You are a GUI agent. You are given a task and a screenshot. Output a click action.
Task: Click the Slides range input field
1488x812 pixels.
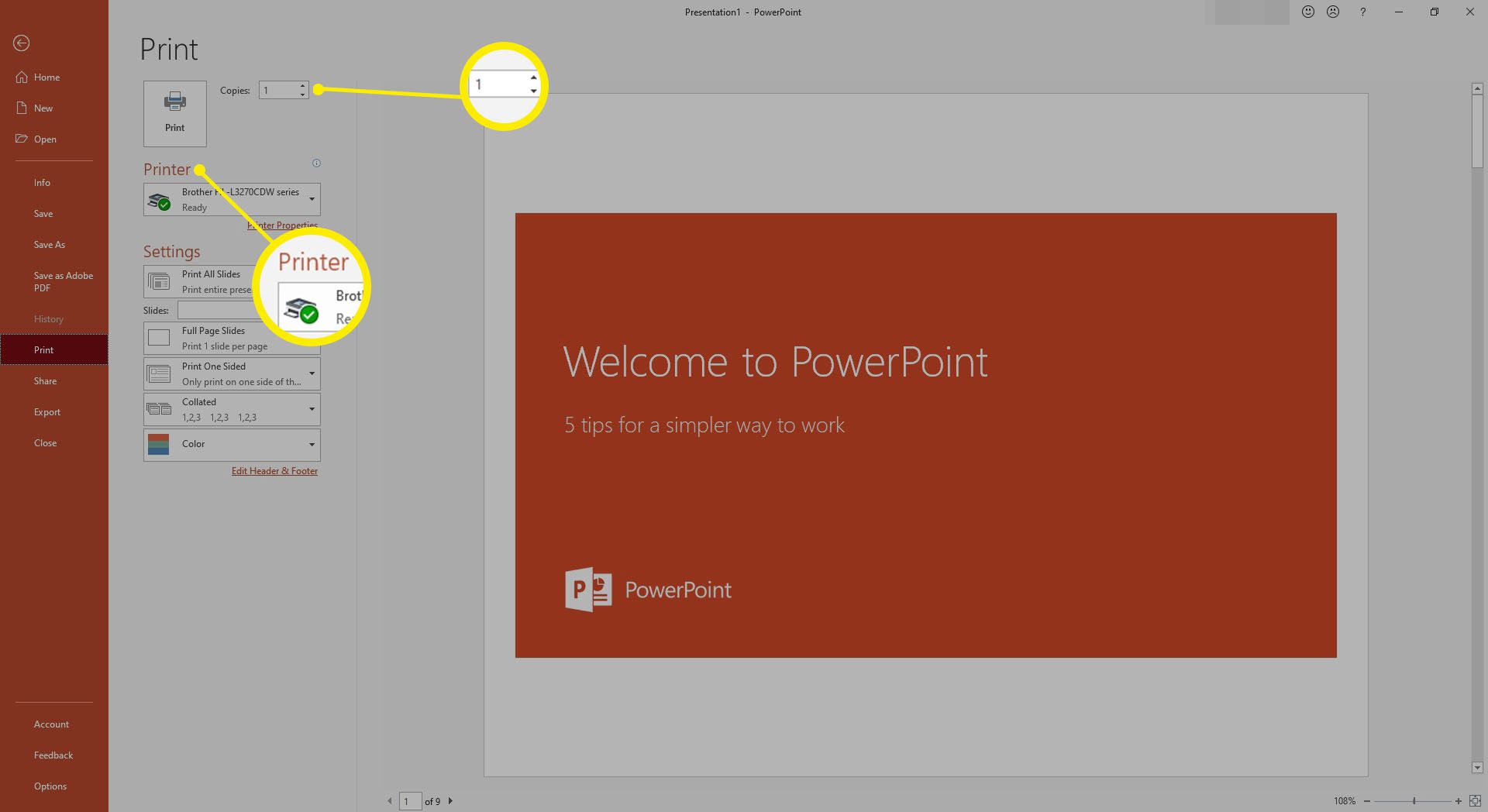click(220, 310)
